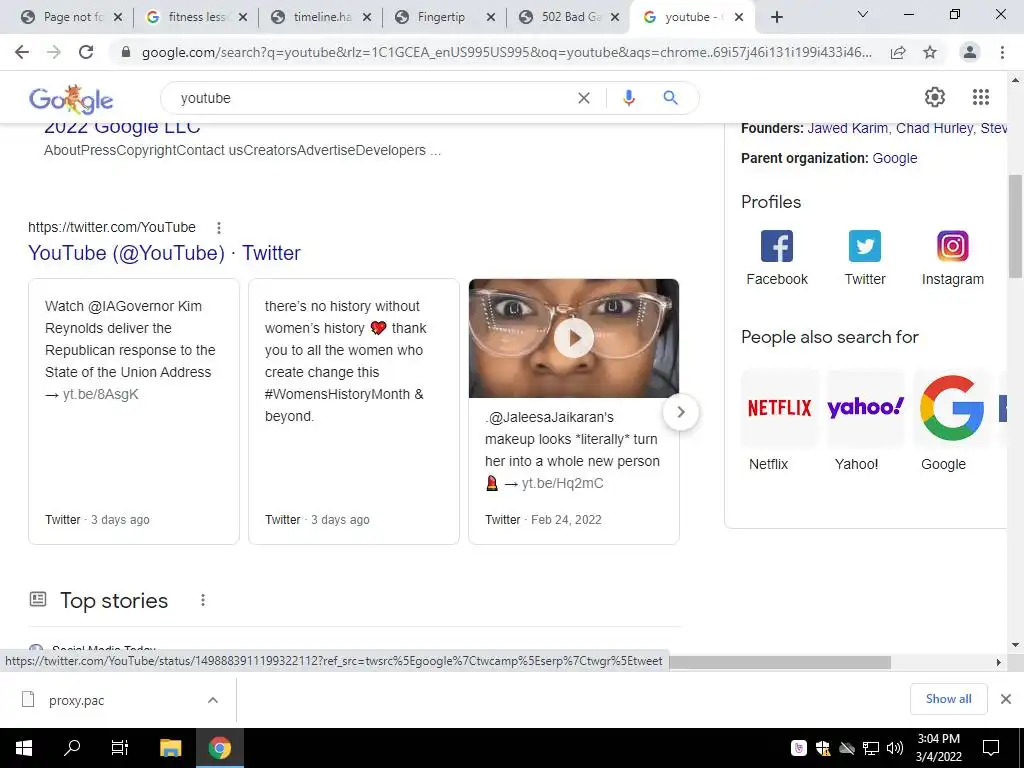1024x768 pixels.
Task: Submit search with magnifier icon
Action: [670, 98]
